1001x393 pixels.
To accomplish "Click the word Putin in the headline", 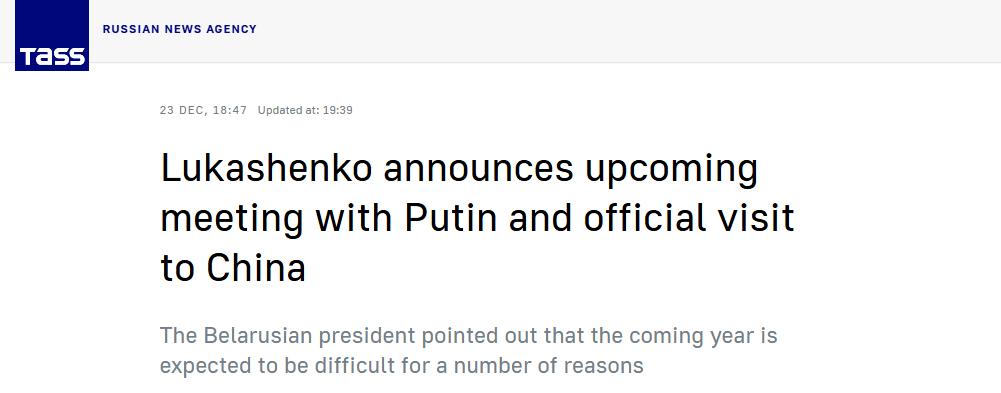I will pyautogui.click(x=451, y=218).
